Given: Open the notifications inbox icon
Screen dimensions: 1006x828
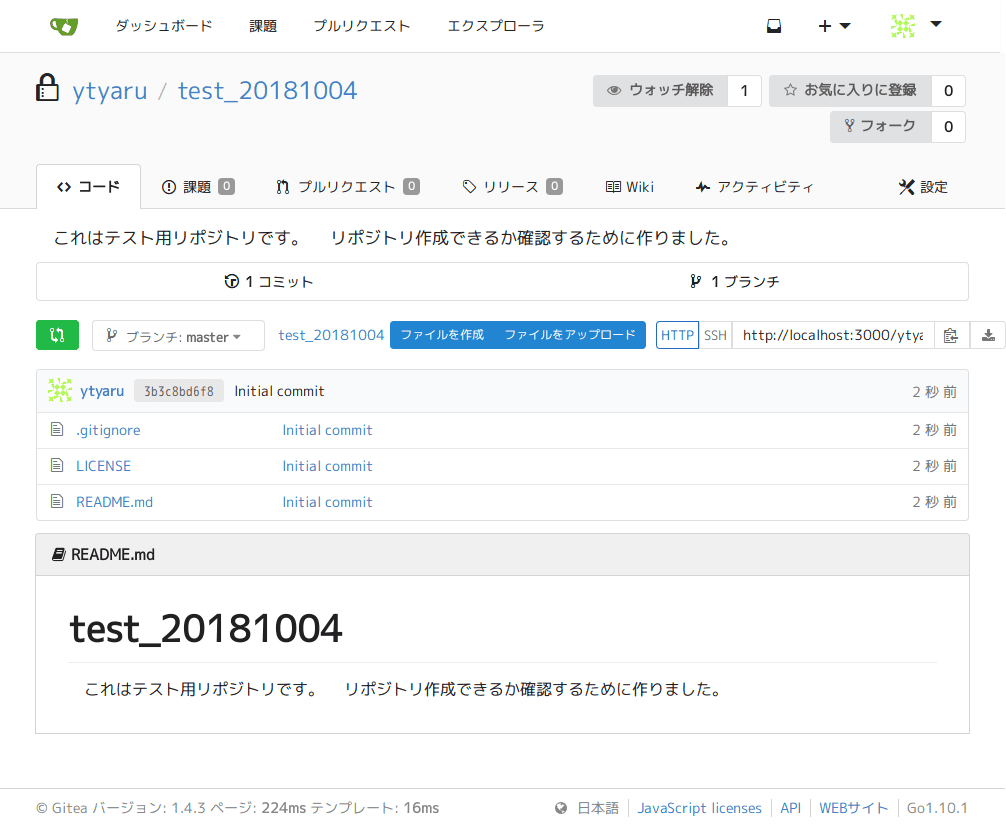Looking at the screenshot, I should click(773, 26).
